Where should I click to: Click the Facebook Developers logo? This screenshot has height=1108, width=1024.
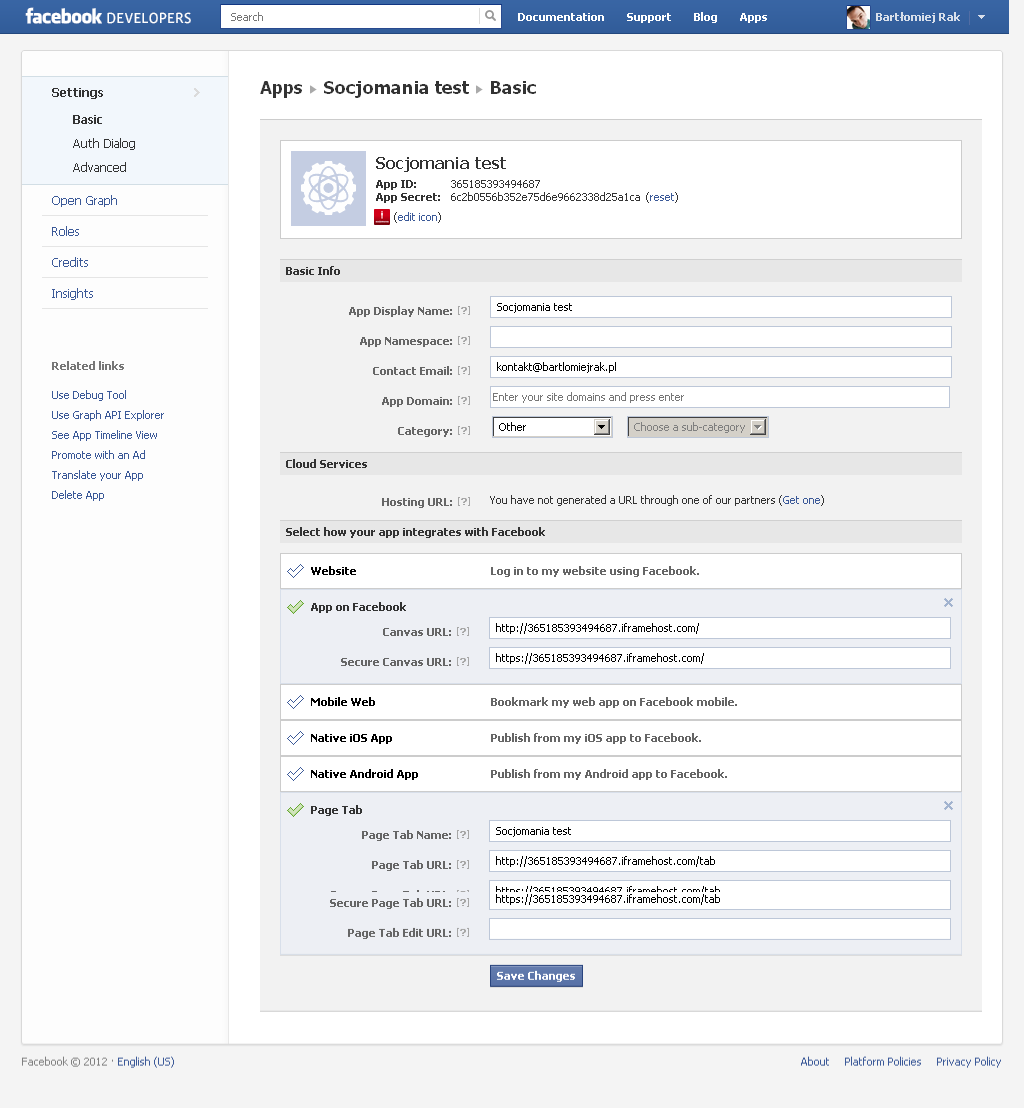click(x=108, y=17)
